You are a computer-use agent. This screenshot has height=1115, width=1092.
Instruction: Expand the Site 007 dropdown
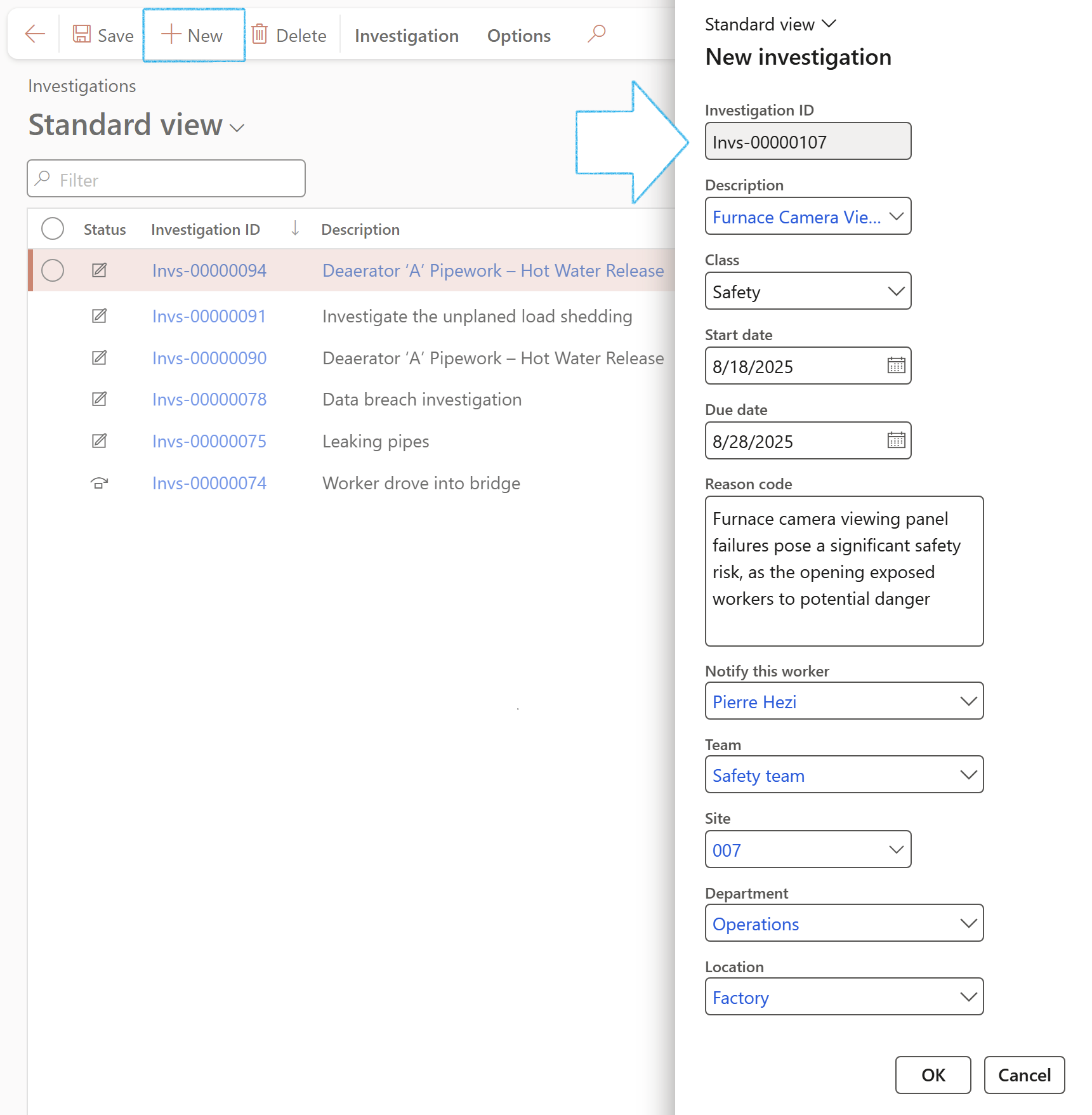(x=808, y=850)
